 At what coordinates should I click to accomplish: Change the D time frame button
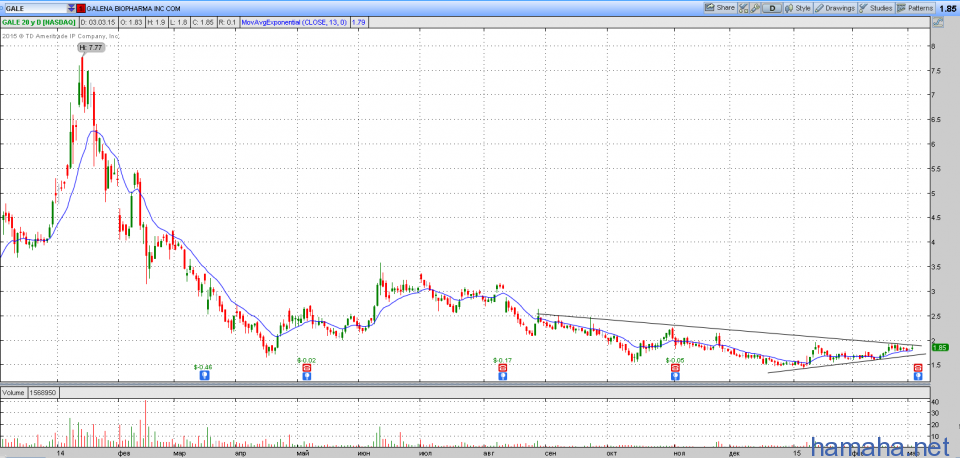tap(773, 8)
